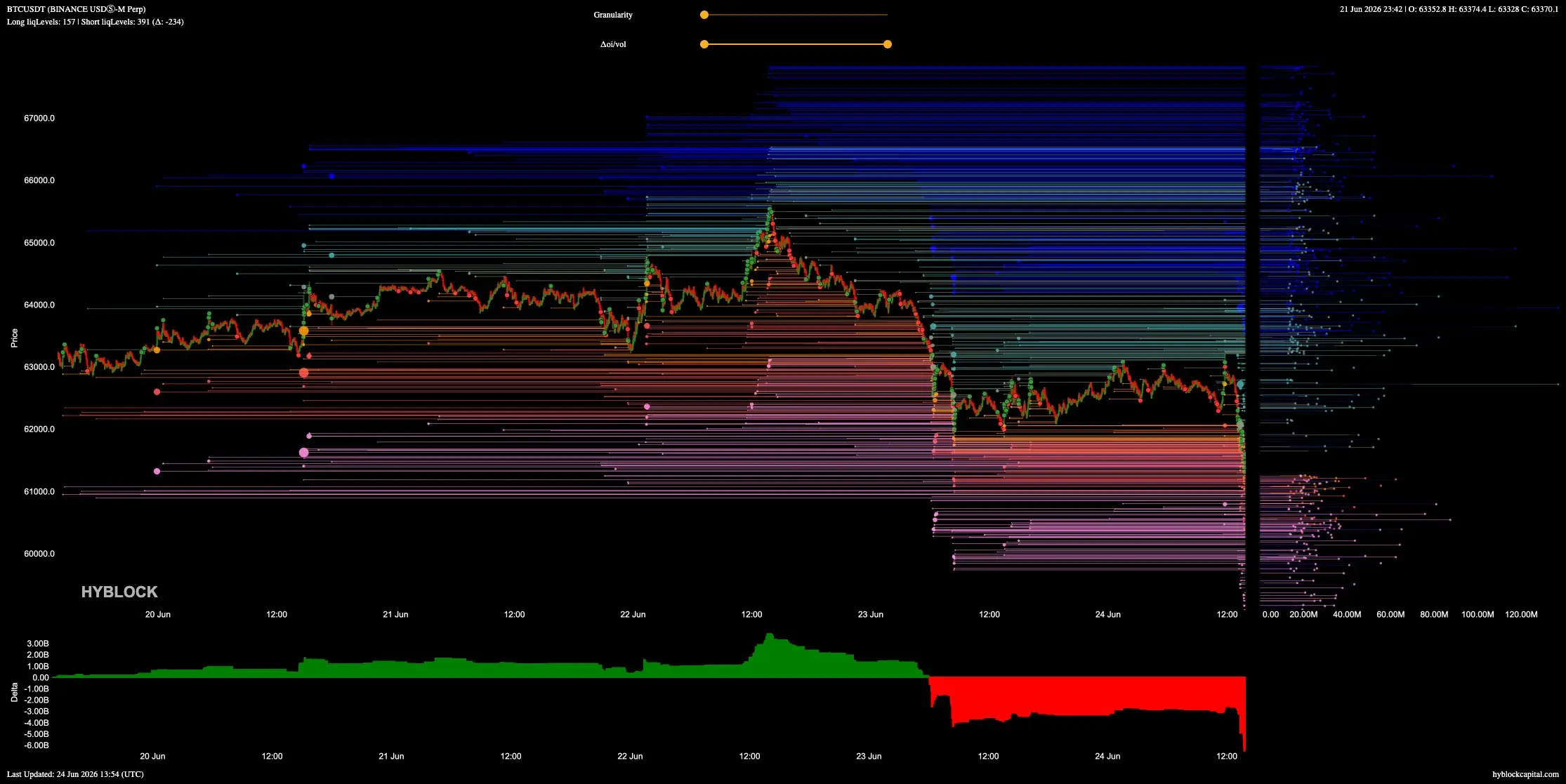Click the BTCUSDT (BINANCE USDⓈ-M Perp) title
Viewport: 1566px width, 784px height.
tap(77, 9)
